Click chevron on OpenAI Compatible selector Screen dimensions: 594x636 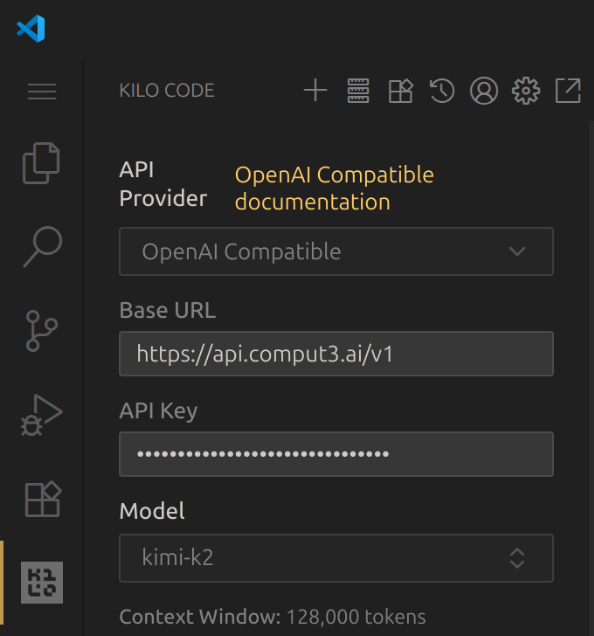coord(517,251)
